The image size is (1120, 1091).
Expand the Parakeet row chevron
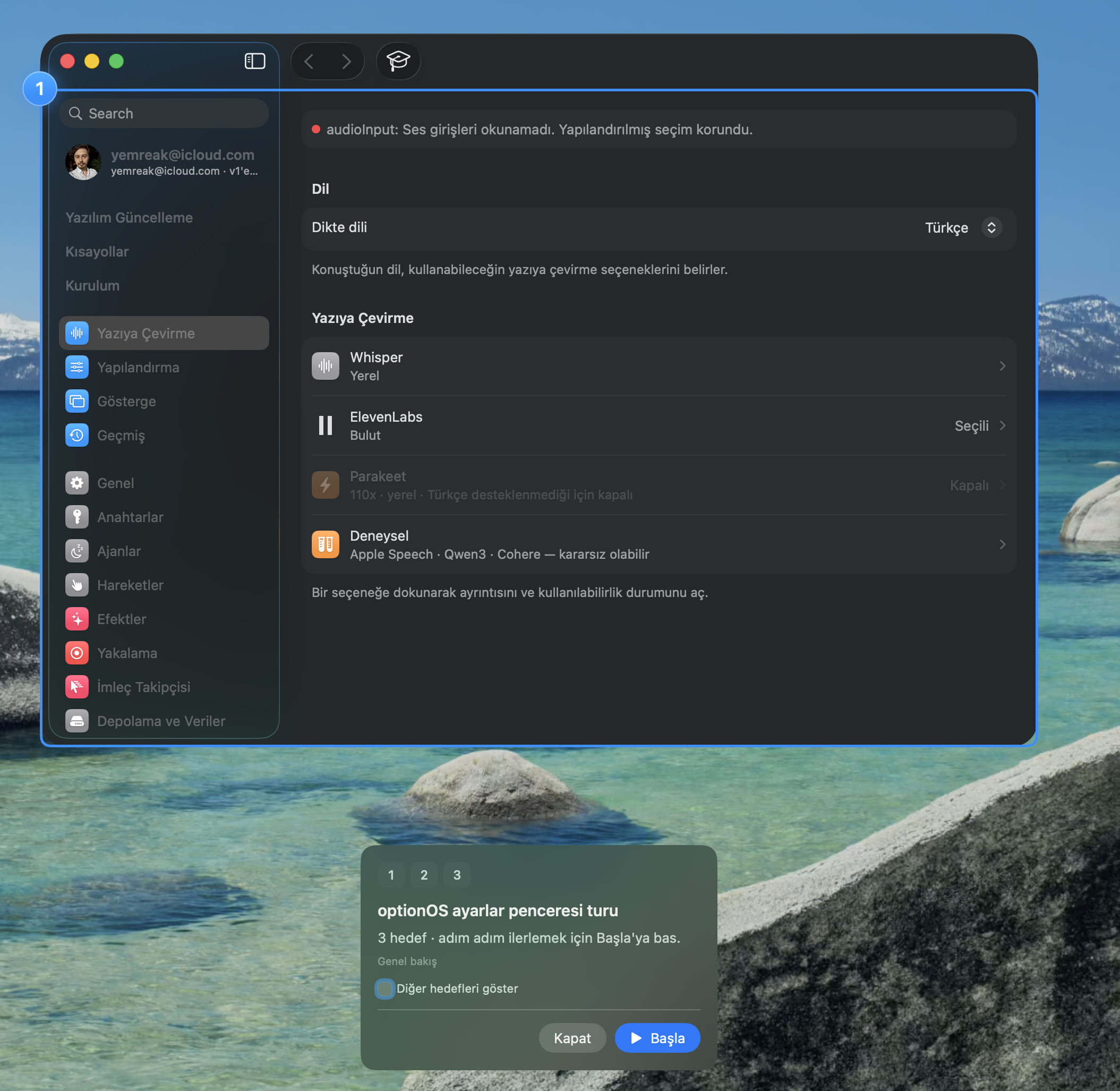pos(1002,485)
